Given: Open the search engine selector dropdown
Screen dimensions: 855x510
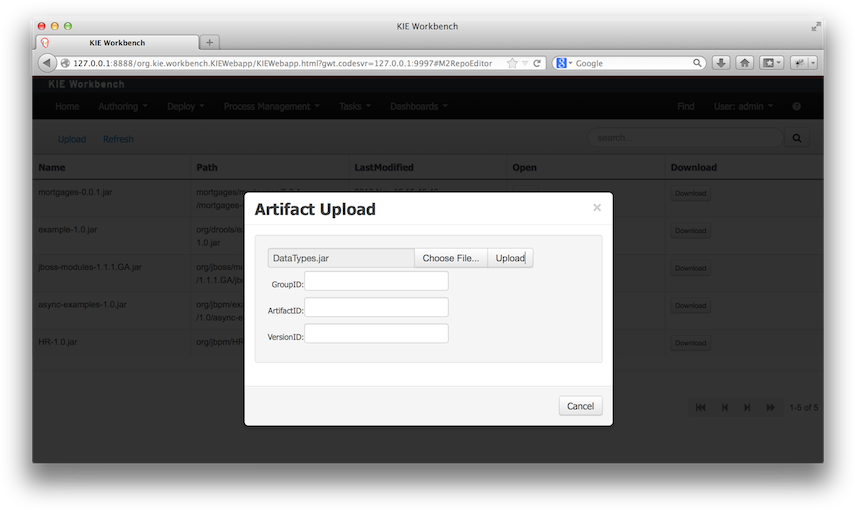Looking at the screenshot, I should point(564,63).
